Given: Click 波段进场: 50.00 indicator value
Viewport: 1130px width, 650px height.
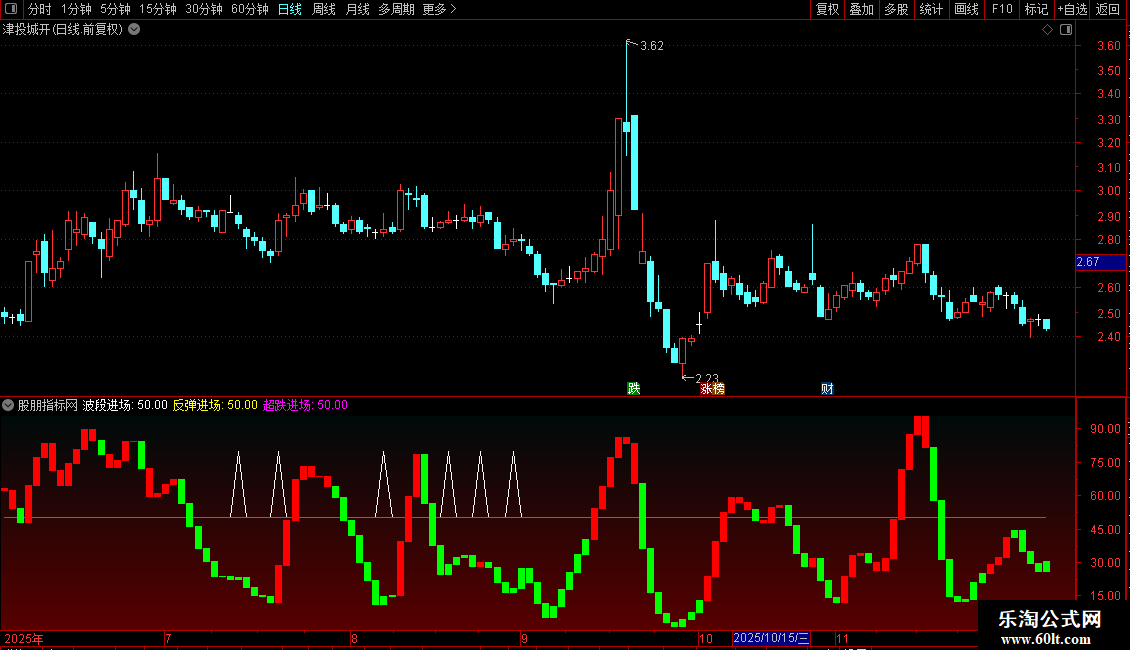Looking at the screenshot, I should [x=125, y=405].
